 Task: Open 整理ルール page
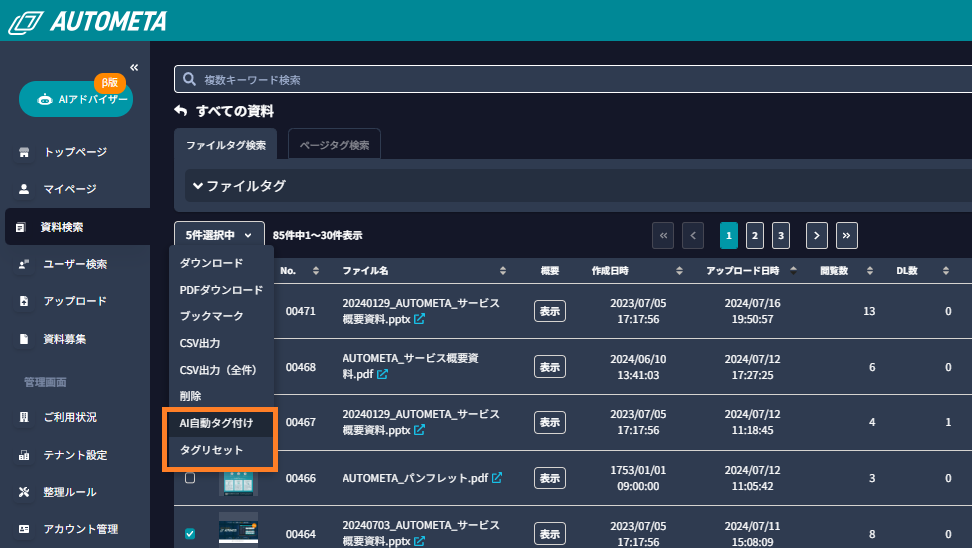click(x=70, y=492)
